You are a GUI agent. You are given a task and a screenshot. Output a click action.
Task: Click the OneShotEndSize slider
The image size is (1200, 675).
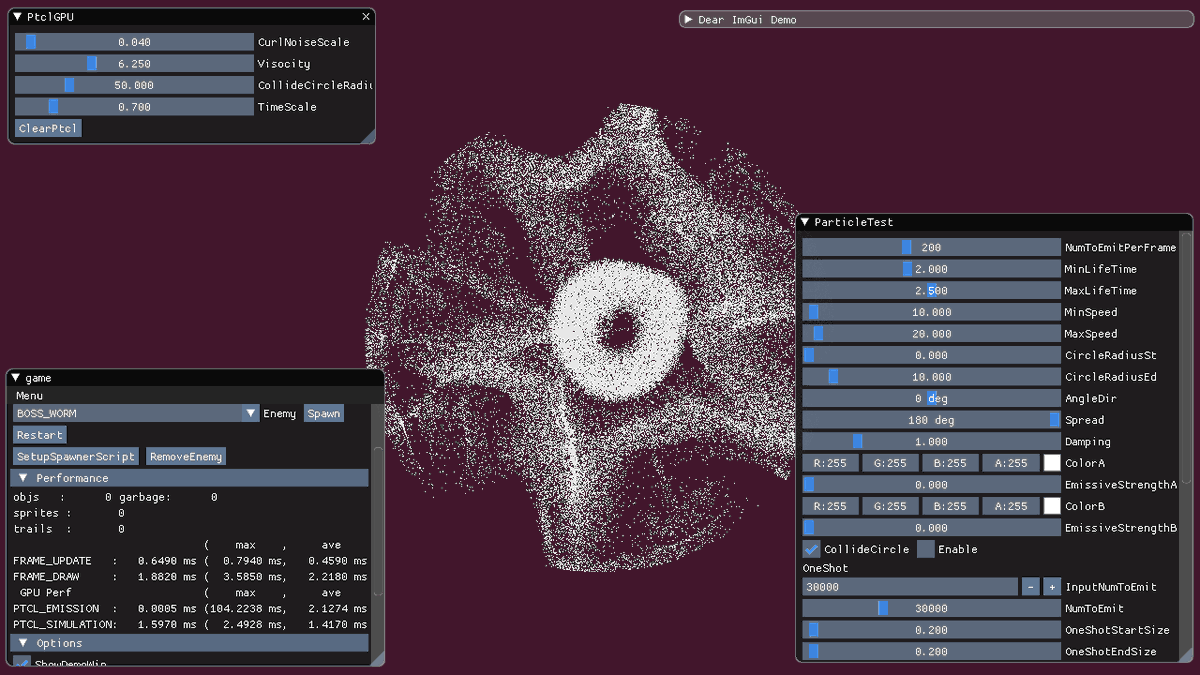pyautogui.click(x=931, y=652)
